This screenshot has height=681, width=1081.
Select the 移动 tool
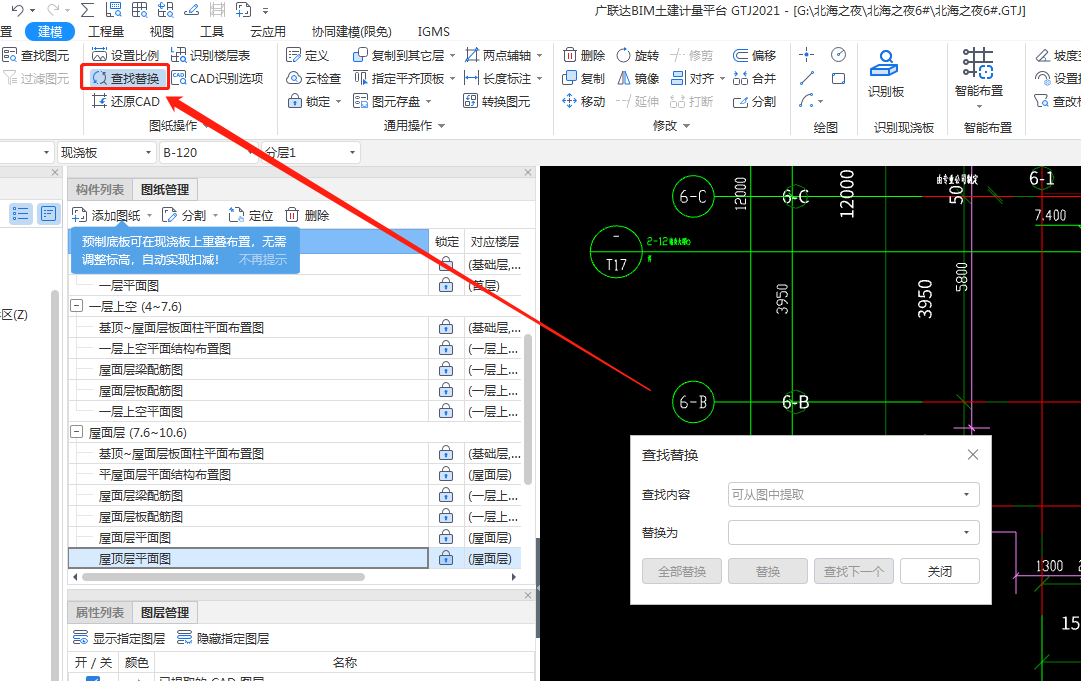pos(584,101)
